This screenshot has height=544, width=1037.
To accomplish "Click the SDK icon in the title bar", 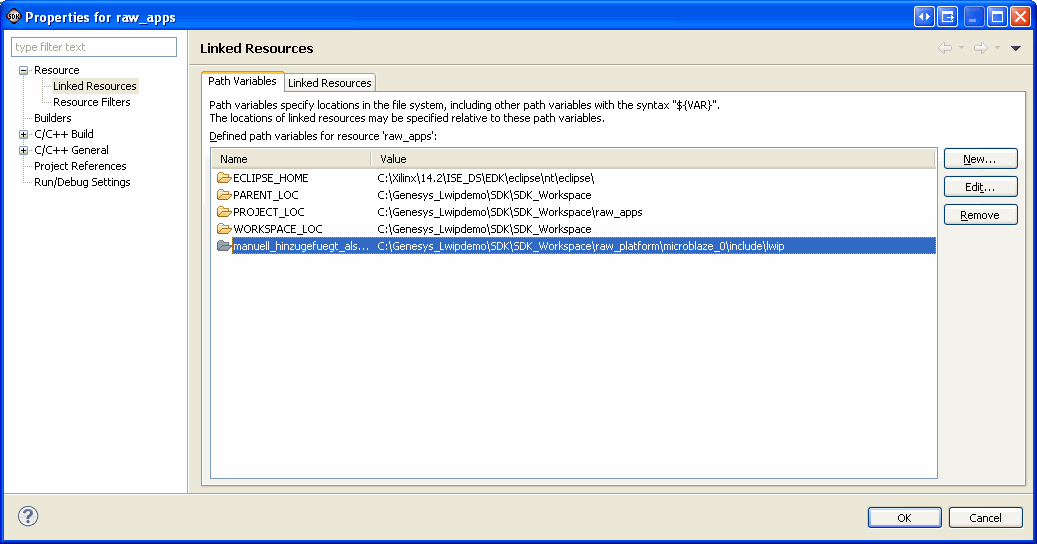I will pyautogui.click(x=13, y=17).
